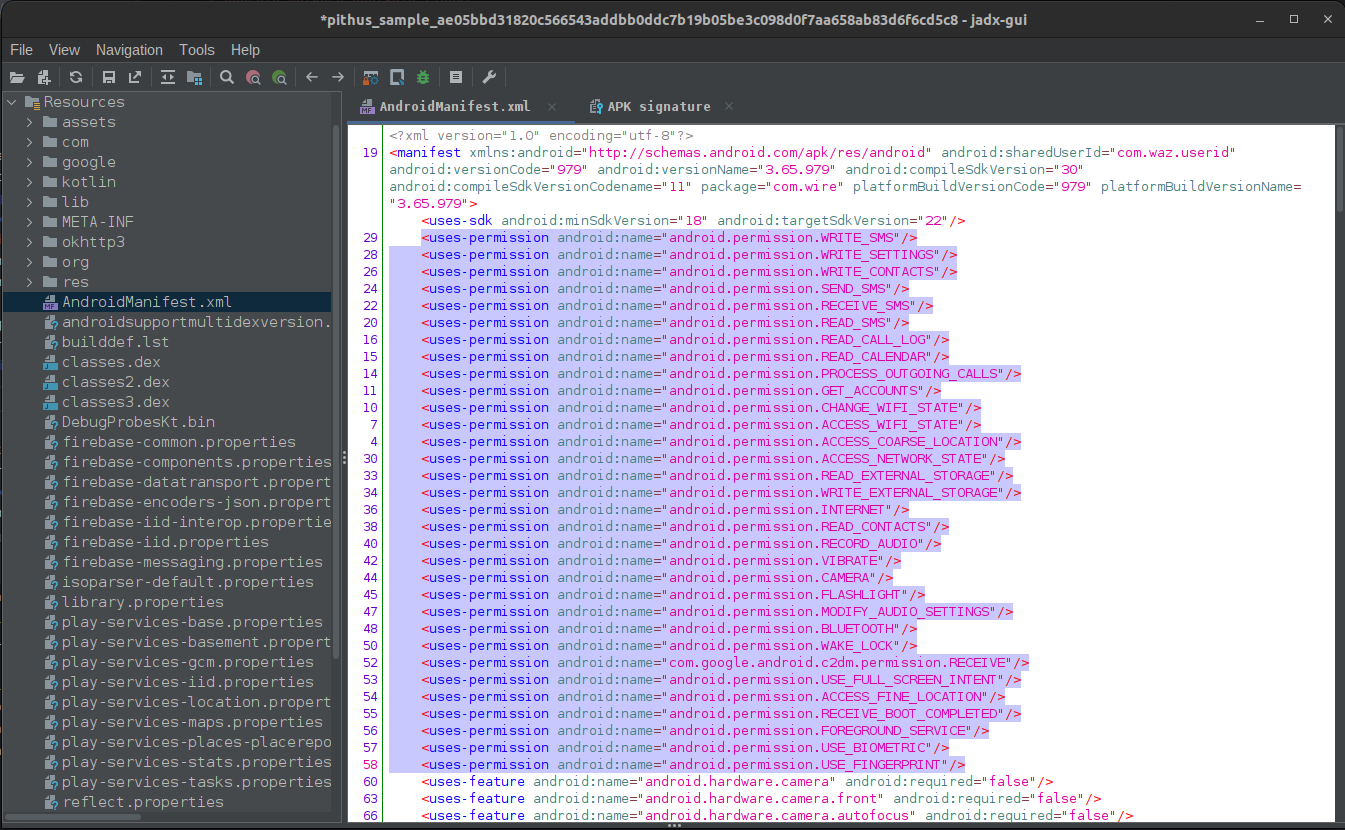The height and width of the screenshot is (830, 1345).
Task: Click the uses-sdk minSdkVersion line
Action: 693,221
